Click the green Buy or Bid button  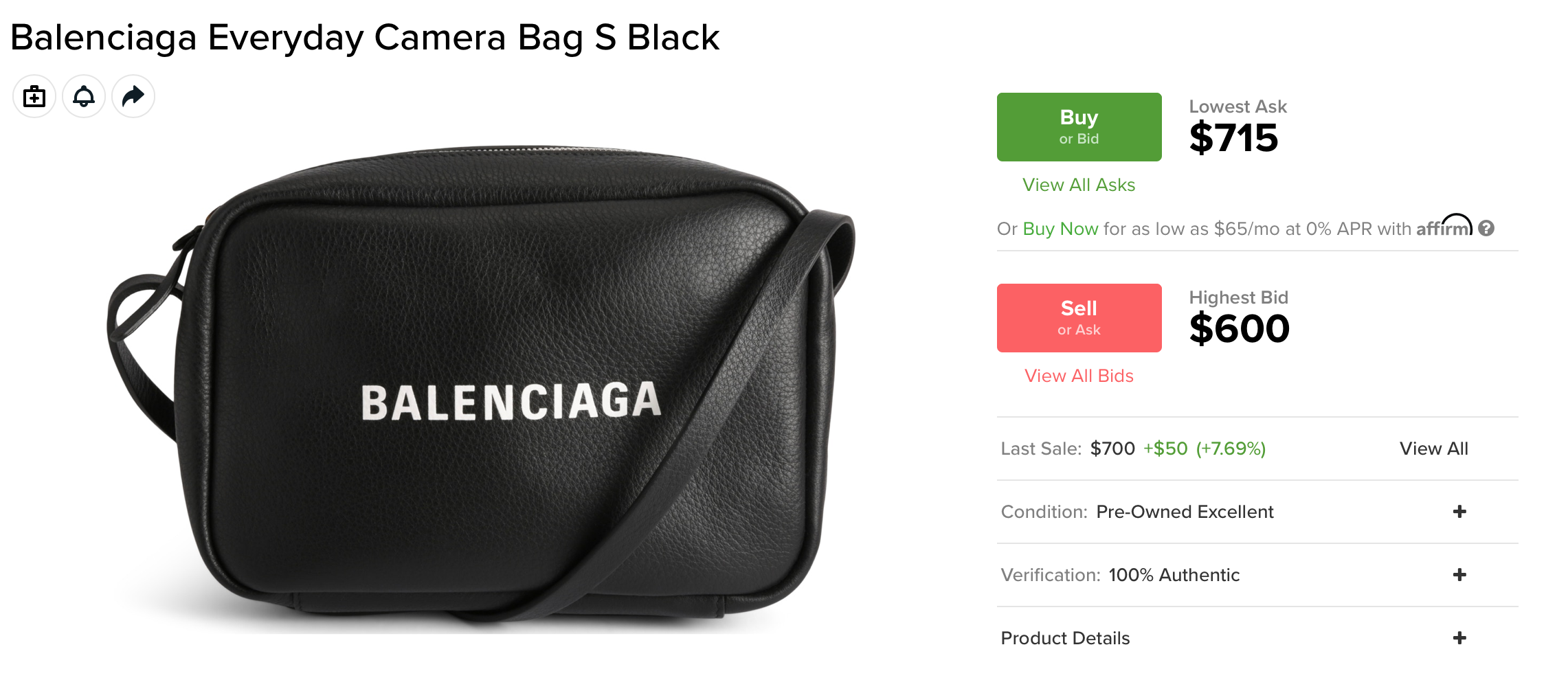(x=1079, y=127)
